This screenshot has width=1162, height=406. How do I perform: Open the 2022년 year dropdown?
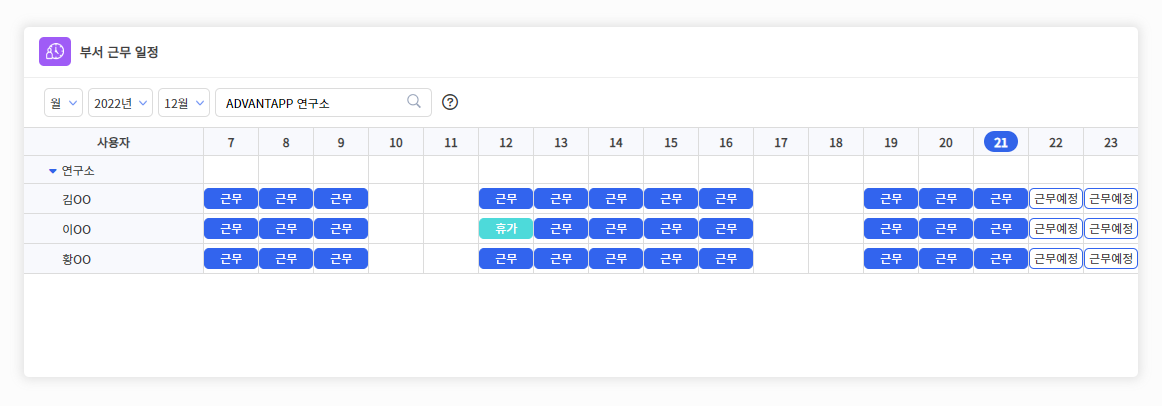click(x=120, y=103)
